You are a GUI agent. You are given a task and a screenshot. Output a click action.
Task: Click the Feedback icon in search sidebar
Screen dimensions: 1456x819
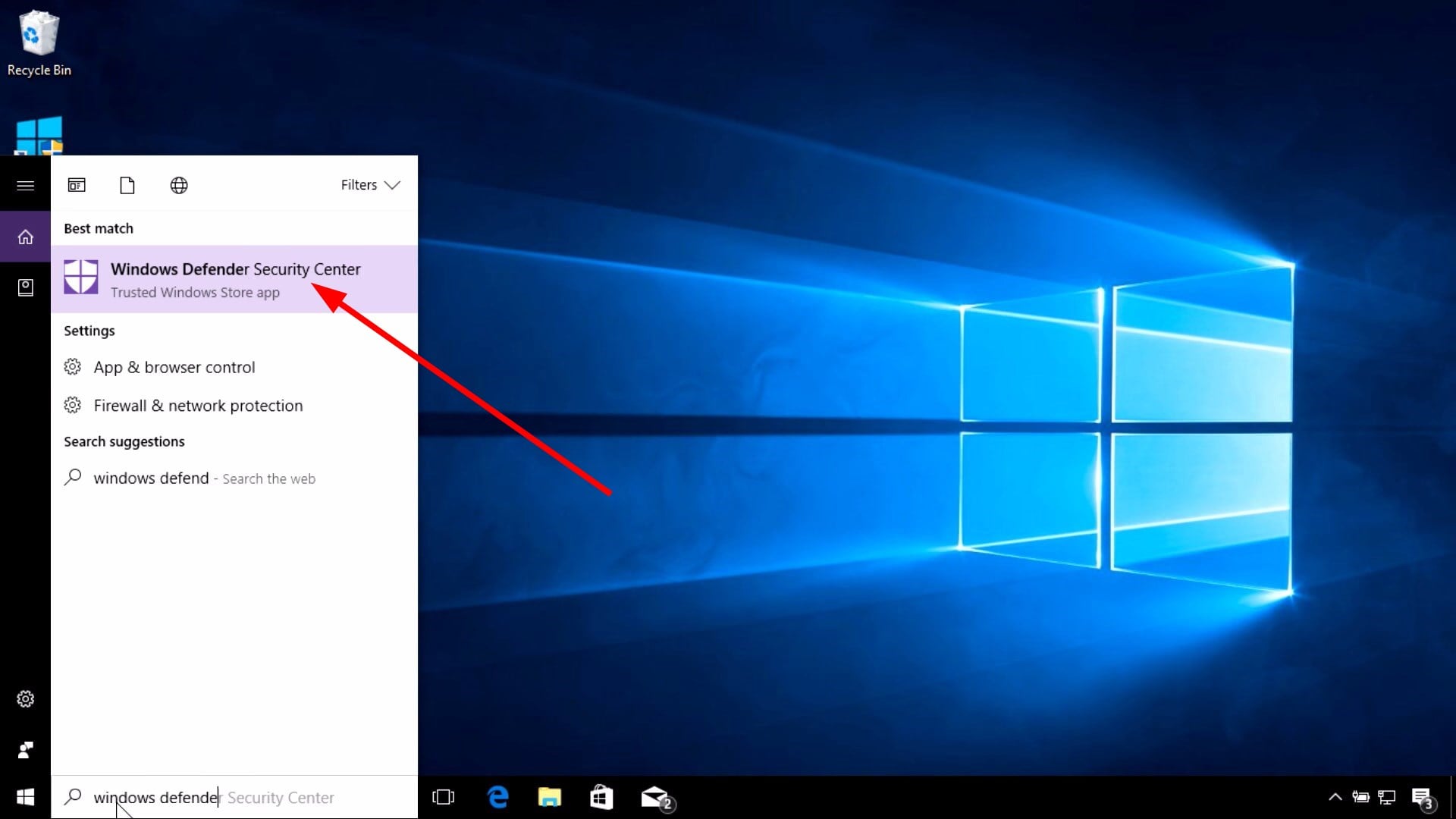[25, 750]
